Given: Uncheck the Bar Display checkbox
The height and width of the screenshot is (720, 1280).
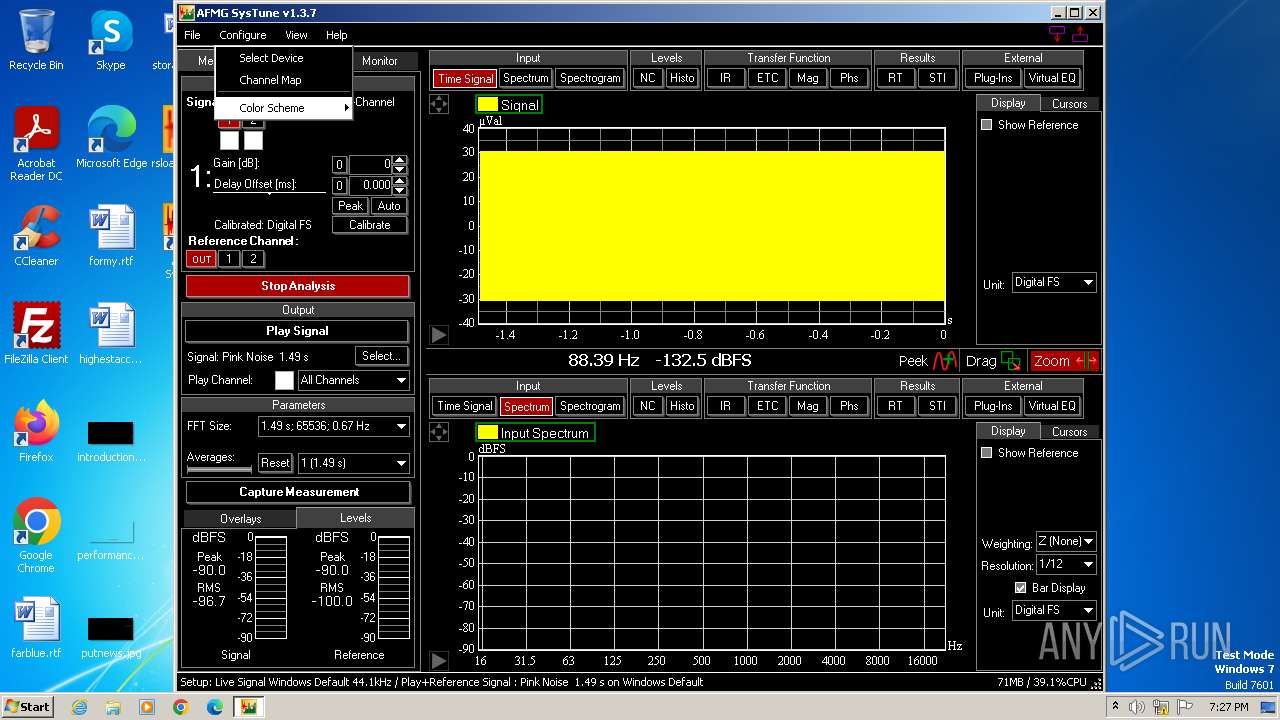Looking at the screenshot, I should point(1020,588).
